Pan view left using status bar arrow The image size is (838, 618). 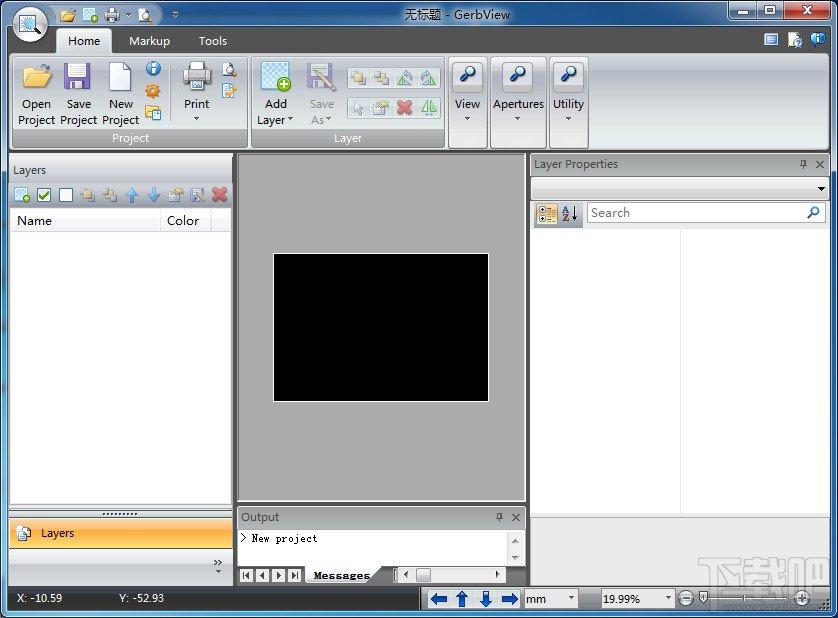tap(439, 599)
